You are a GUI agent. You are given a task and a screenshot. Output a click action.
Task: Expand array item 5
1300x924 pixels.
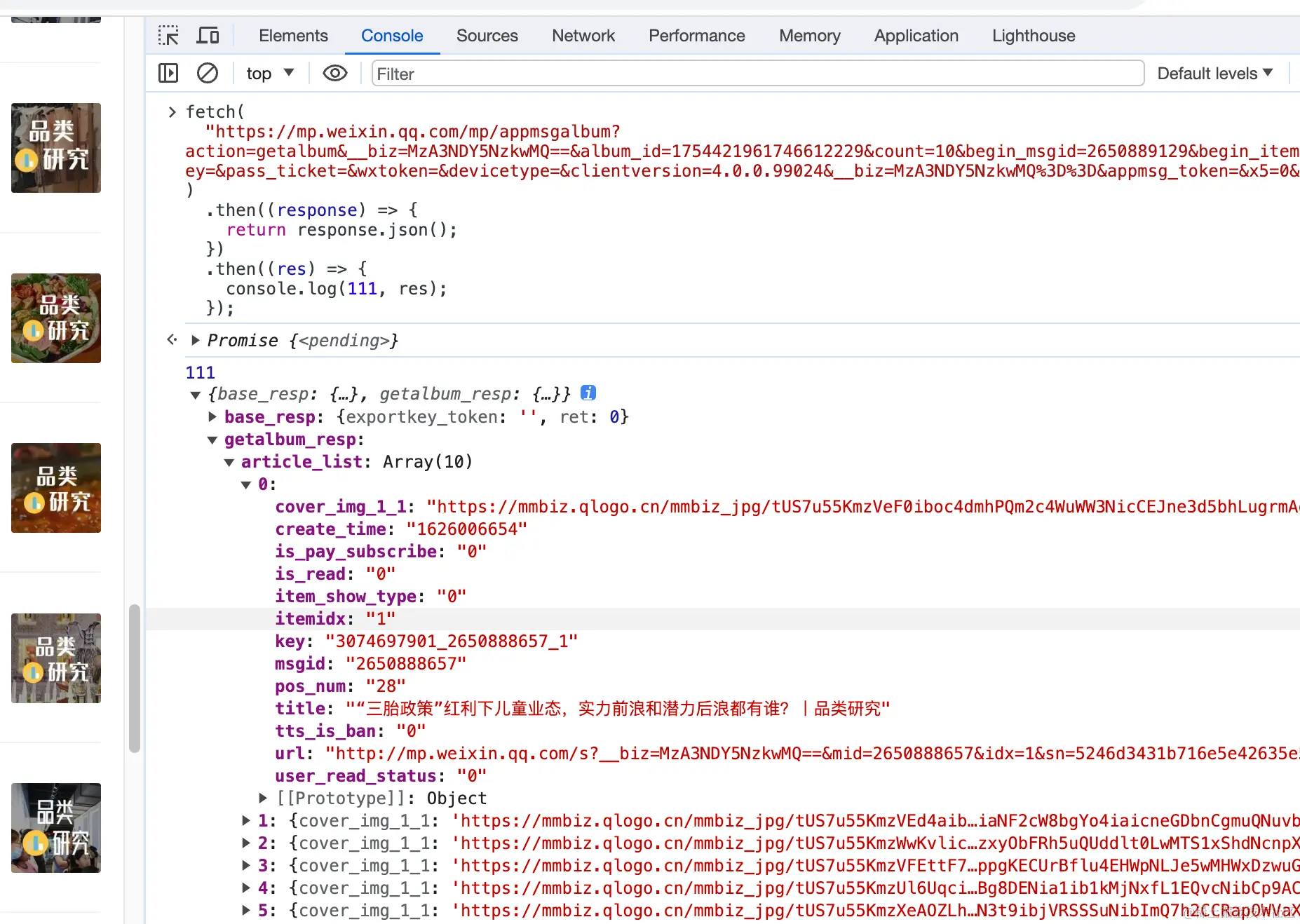point(246,910)
